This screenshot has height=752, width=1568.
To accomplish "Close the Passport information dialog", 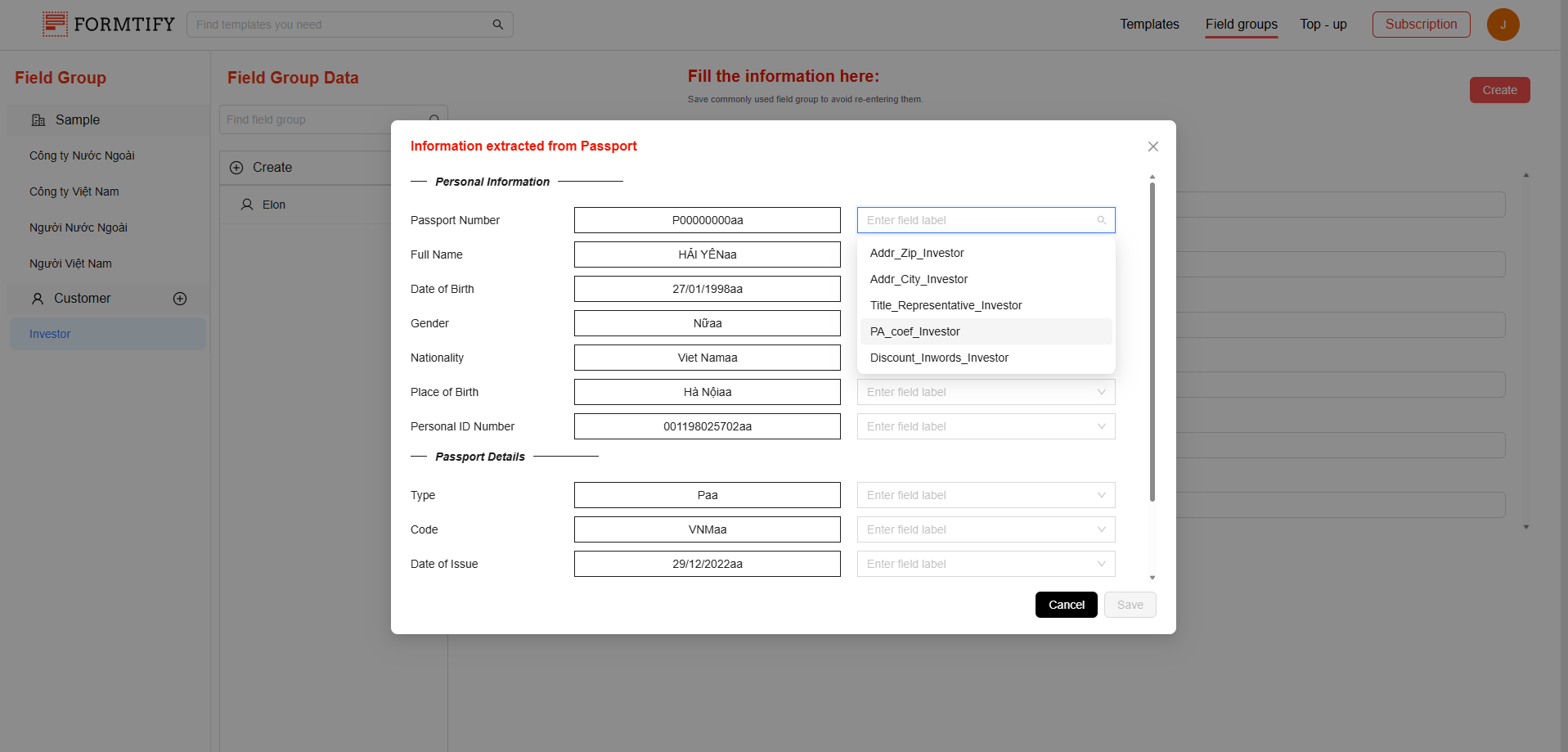I will click(1152, 146).
